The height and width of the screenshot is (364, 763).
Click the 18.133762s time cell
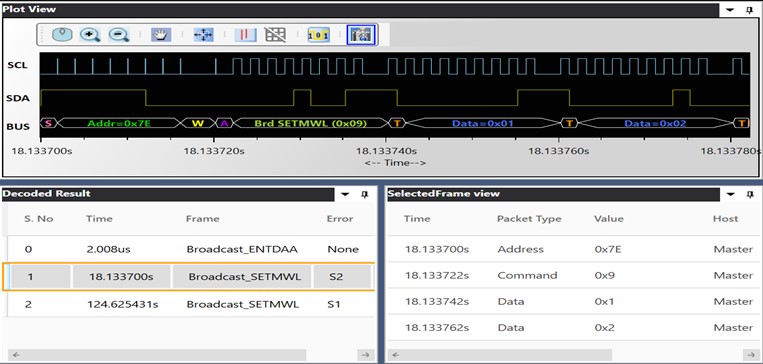(x=436, y=328)
